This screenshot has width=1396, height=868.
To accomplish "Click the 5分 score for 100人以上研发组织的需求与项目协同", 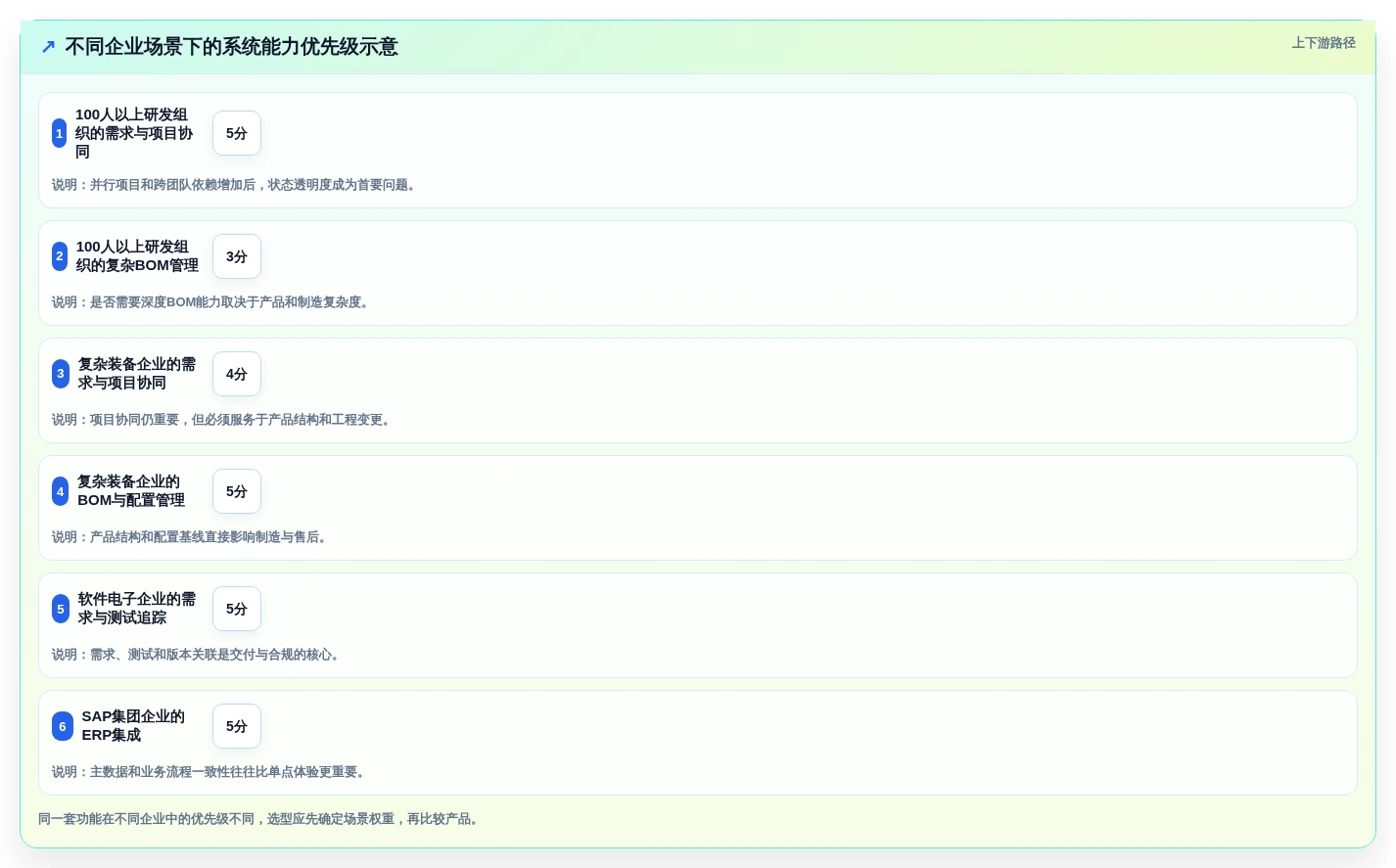I will pos(237,133).
